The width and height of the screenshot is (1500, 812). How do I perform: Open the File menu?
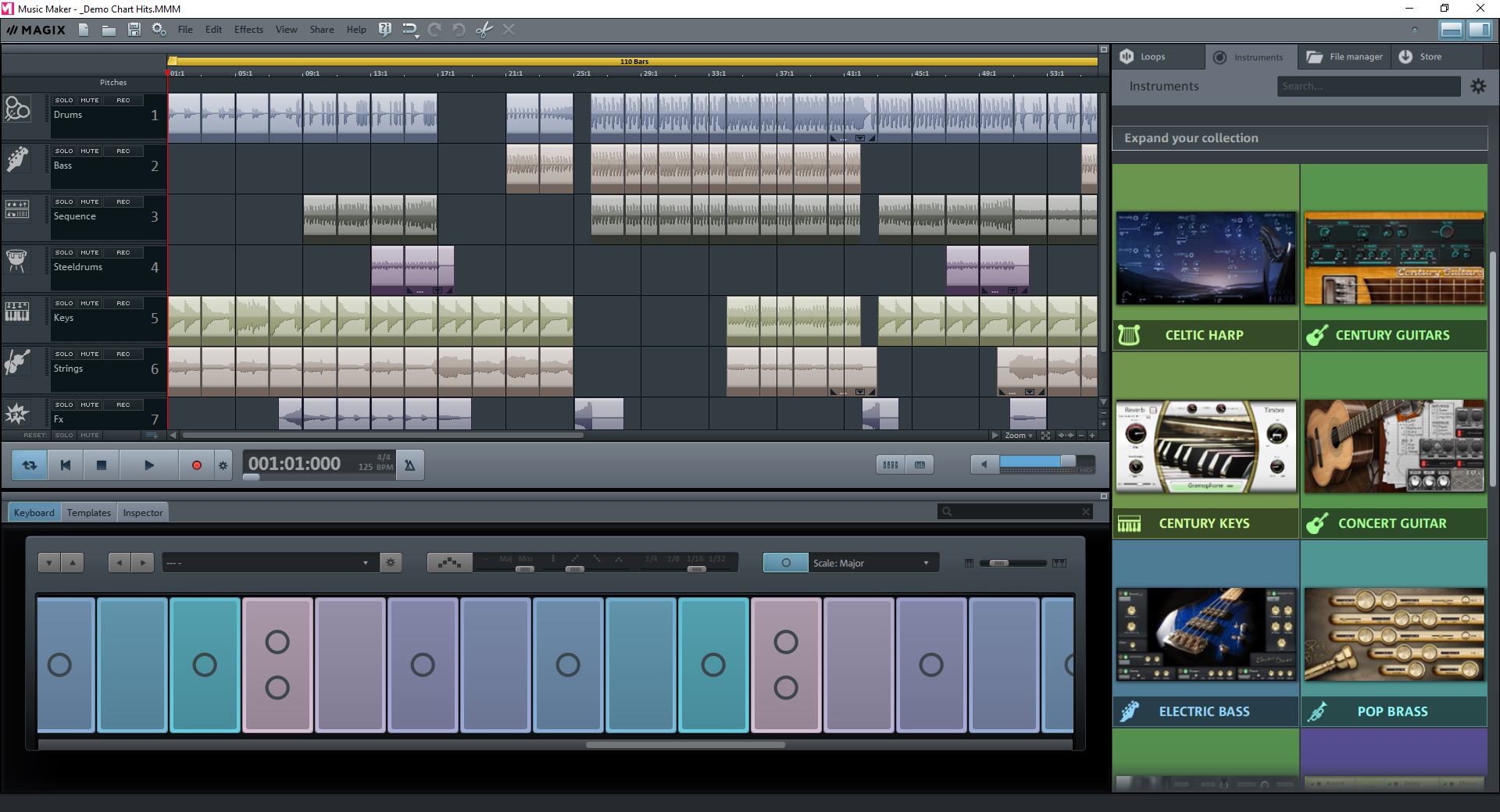pyautogui.click(x=185, y=30)
